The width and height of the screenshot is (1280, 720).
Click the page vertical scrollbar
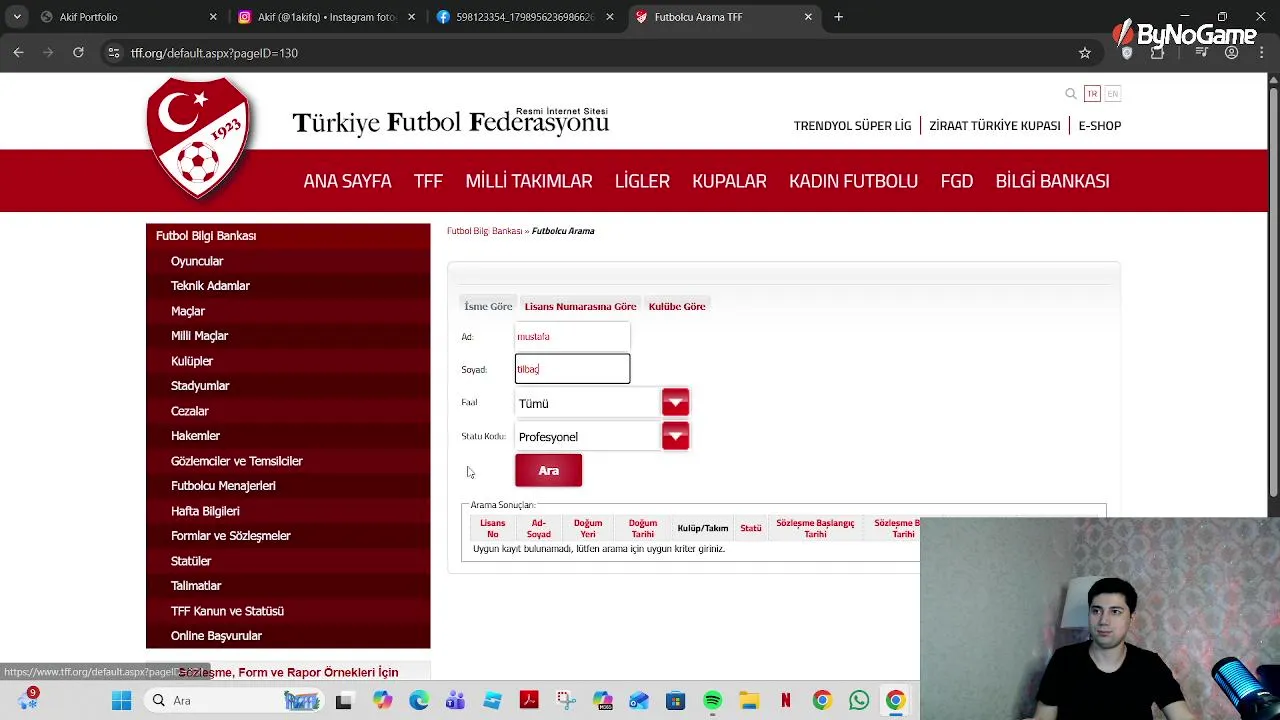coord(1273,290)
